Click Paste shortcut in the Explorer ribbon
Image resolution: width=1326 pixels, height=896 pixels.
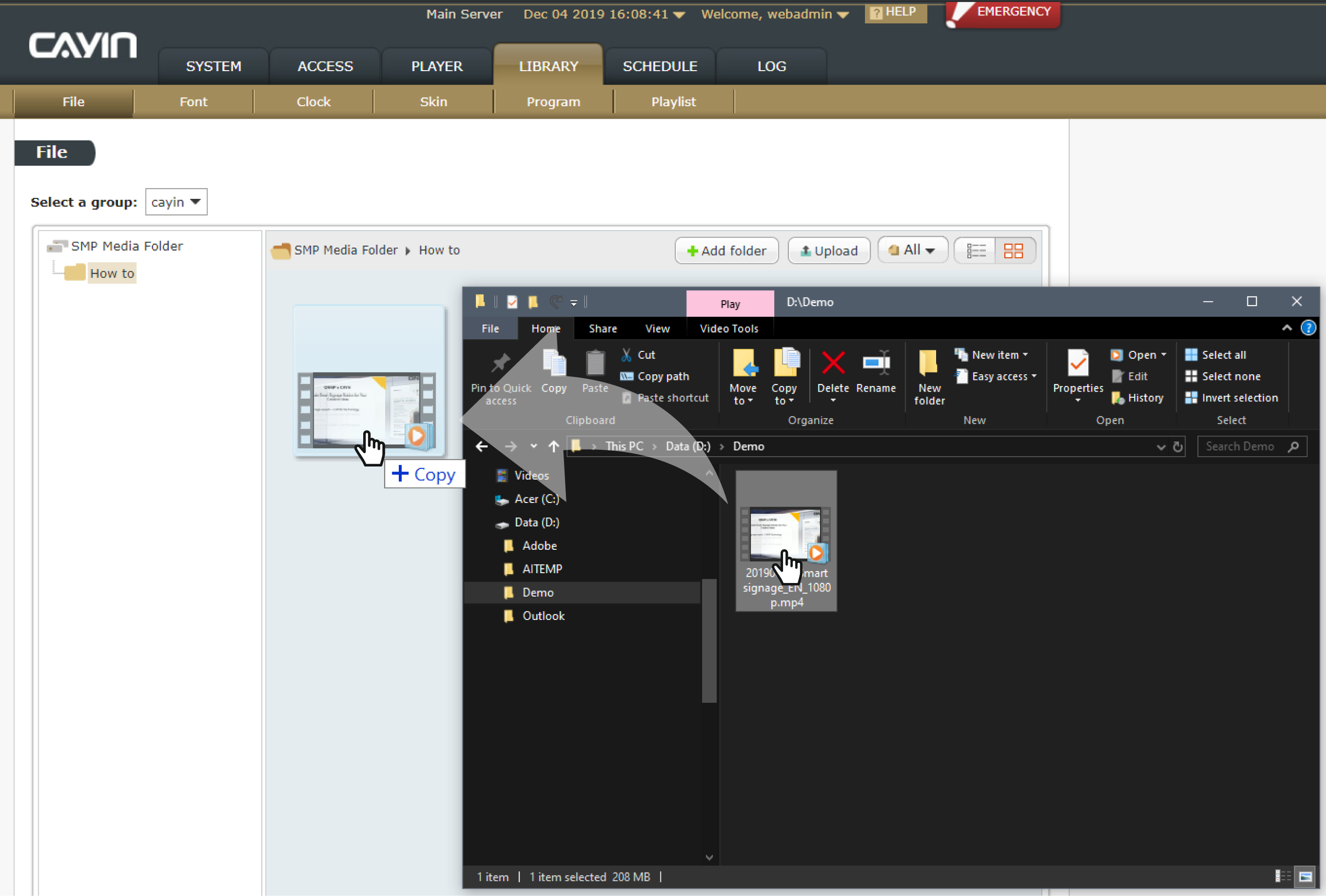[665, 398]
